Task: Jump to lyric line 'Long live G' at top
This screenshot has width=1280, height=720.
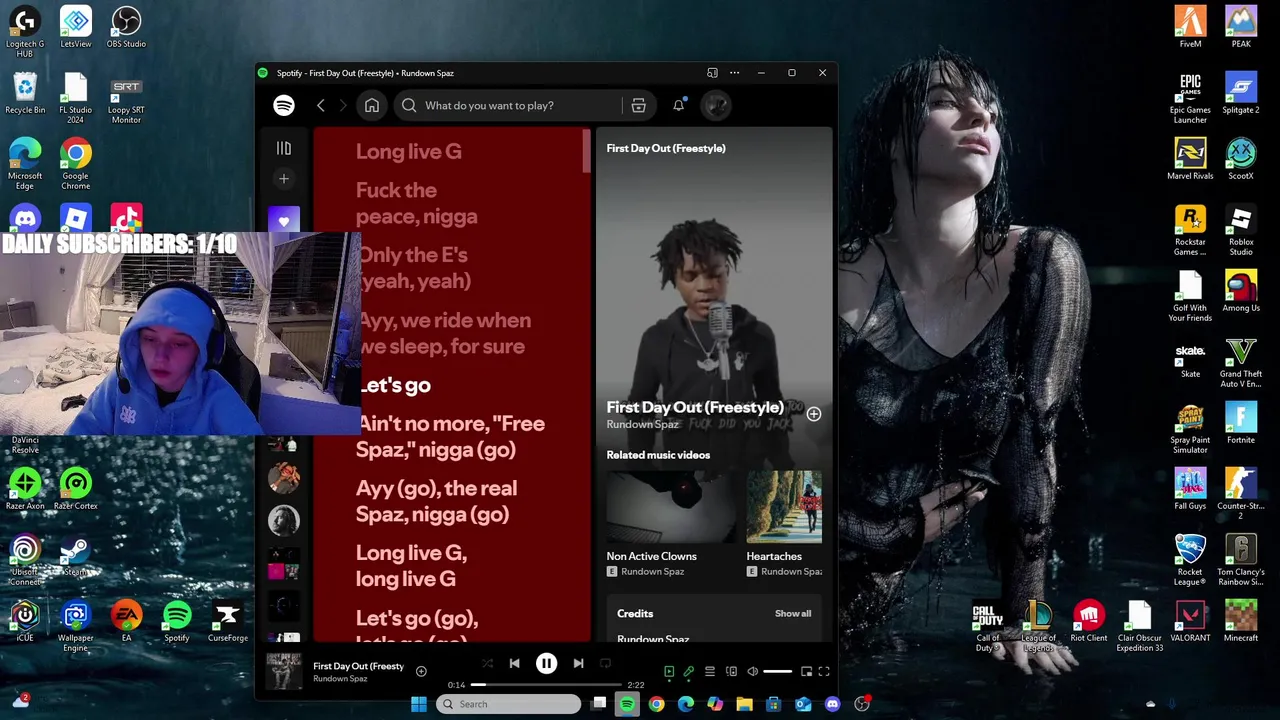Action: (408, 152)
